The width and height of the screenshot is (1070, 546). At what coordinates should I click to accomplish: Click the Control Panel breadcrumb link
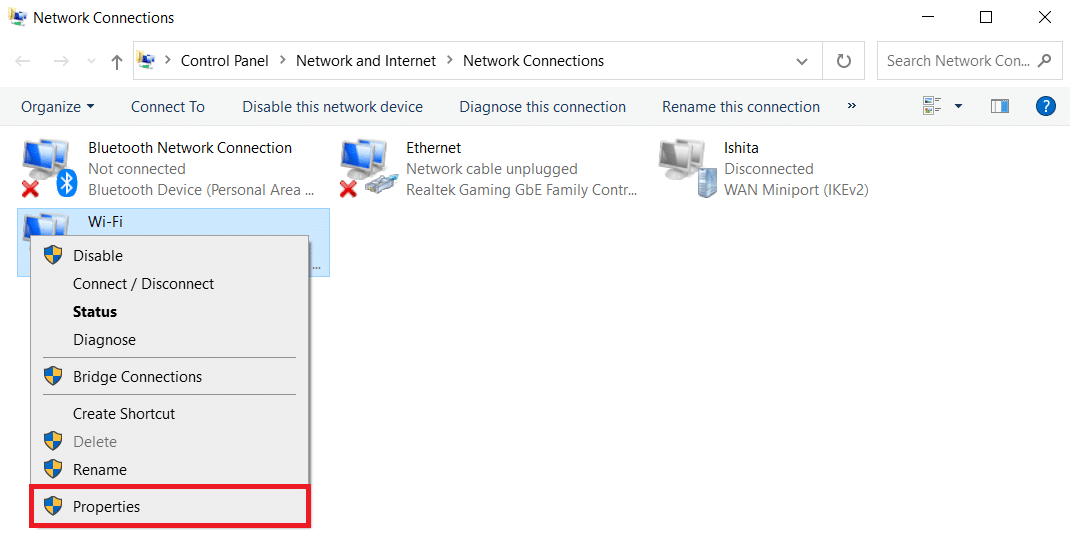(224, 61)
